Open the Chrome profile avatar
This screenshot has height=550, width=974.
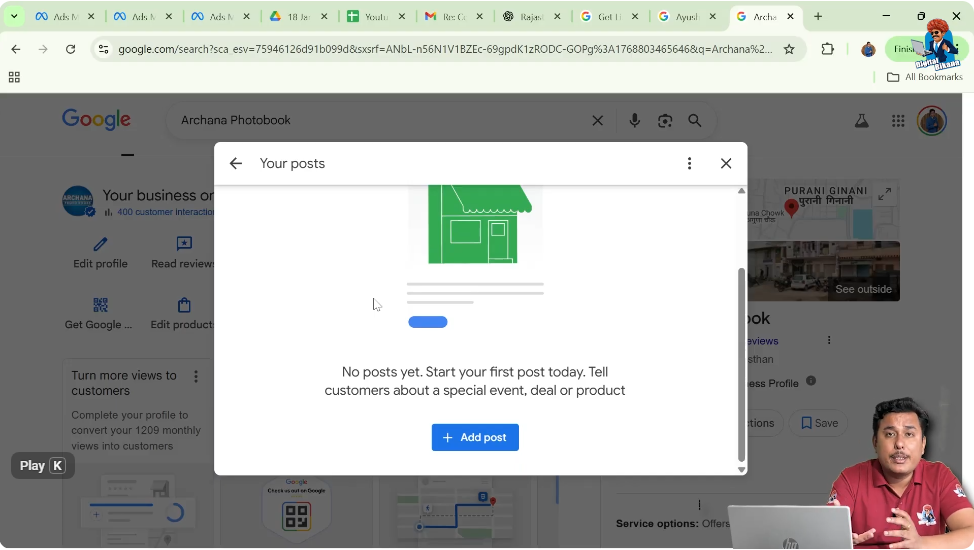868,49
